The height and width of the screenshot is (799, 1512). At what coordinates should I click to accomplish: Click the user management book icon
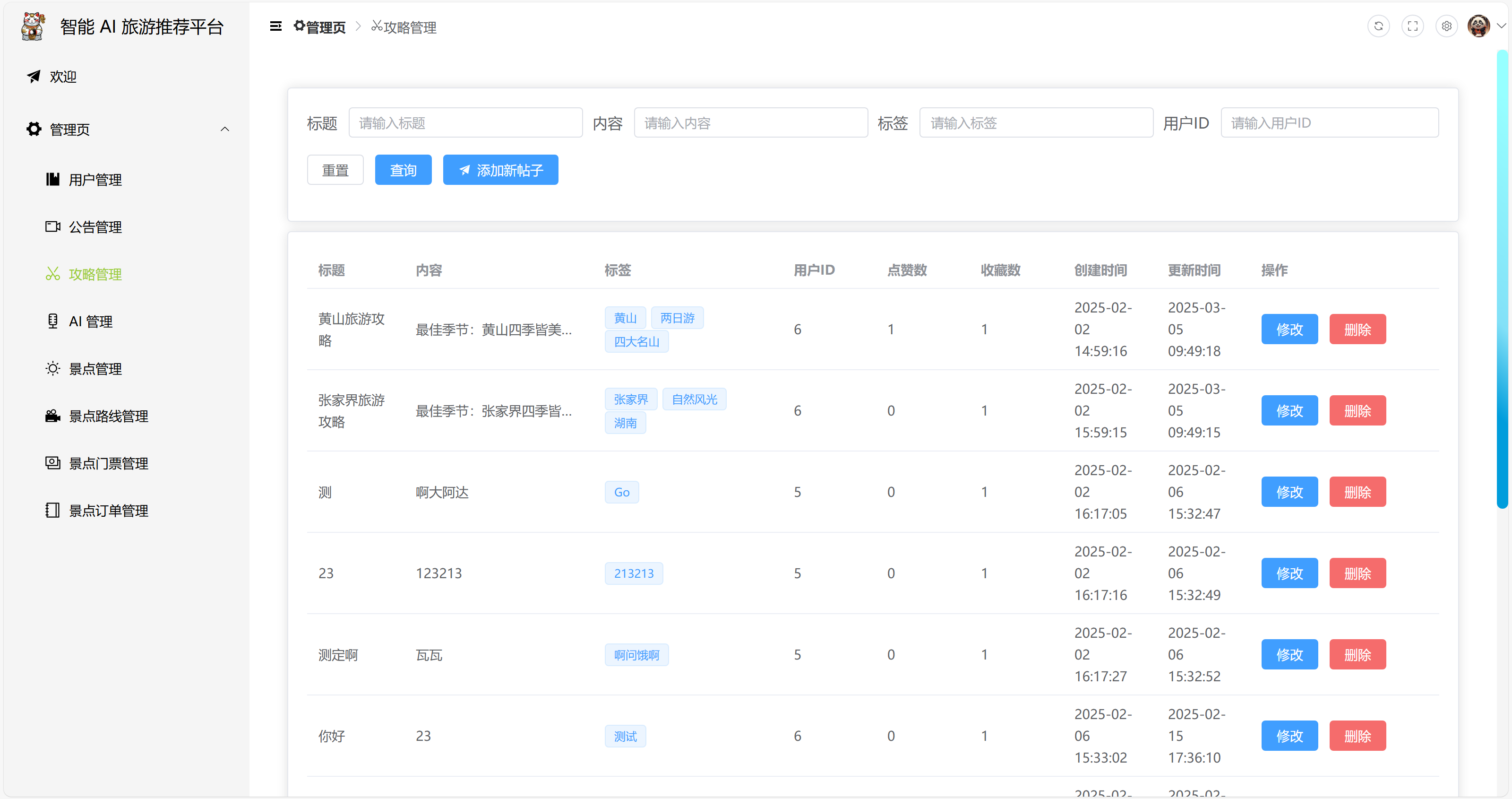click(53, 179)
